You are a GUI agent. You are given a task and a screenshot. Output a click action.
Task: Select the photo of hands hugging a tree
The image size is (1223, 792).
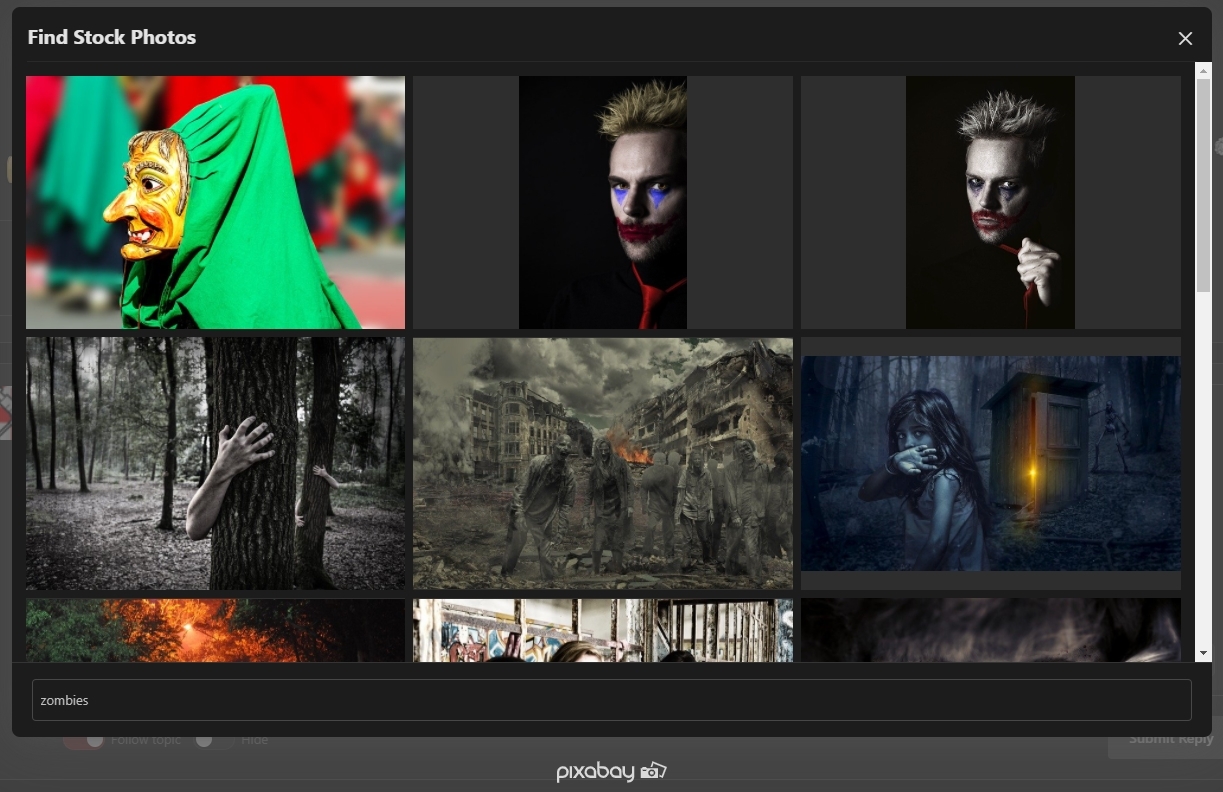[x=215, y=463]
